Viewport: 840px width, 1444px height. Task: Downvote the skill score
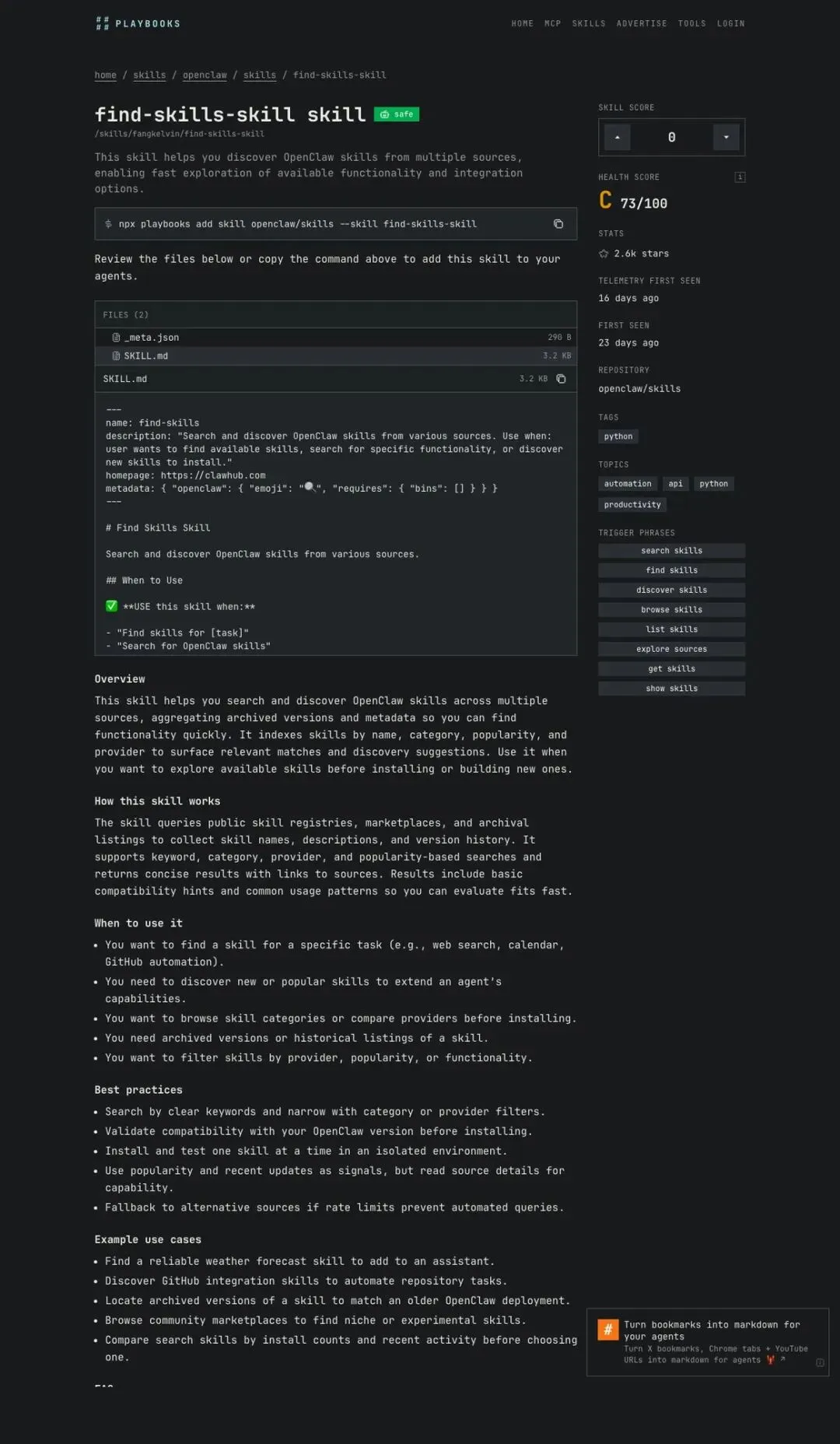tap(726, 138)
